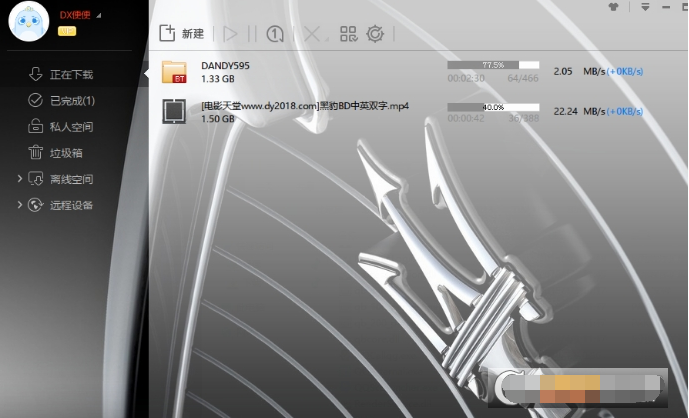This screenshot has width=689, height=418.
Task: Click the checkmark icon of 已完成
Action: pyautogui.click(x=36, y=100)
